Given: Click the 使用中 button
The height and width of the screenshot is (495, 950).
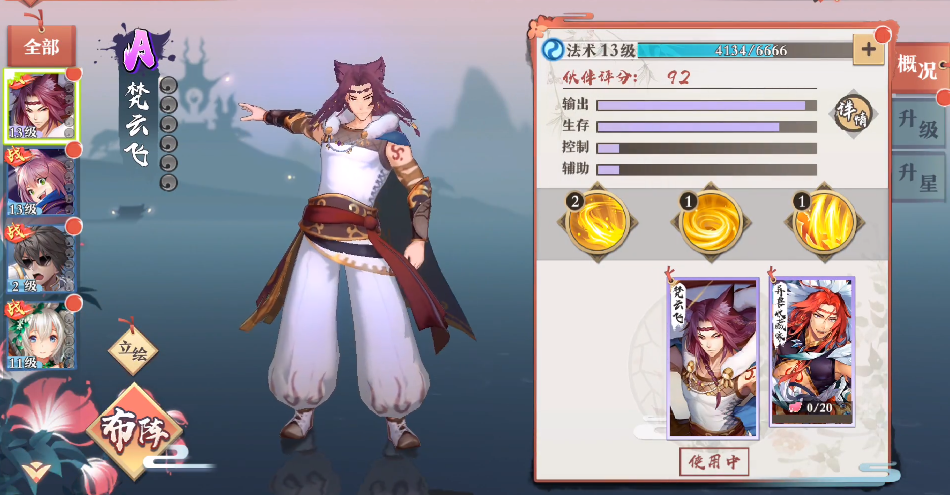Looking at the screenshot, I should (714, 462).
